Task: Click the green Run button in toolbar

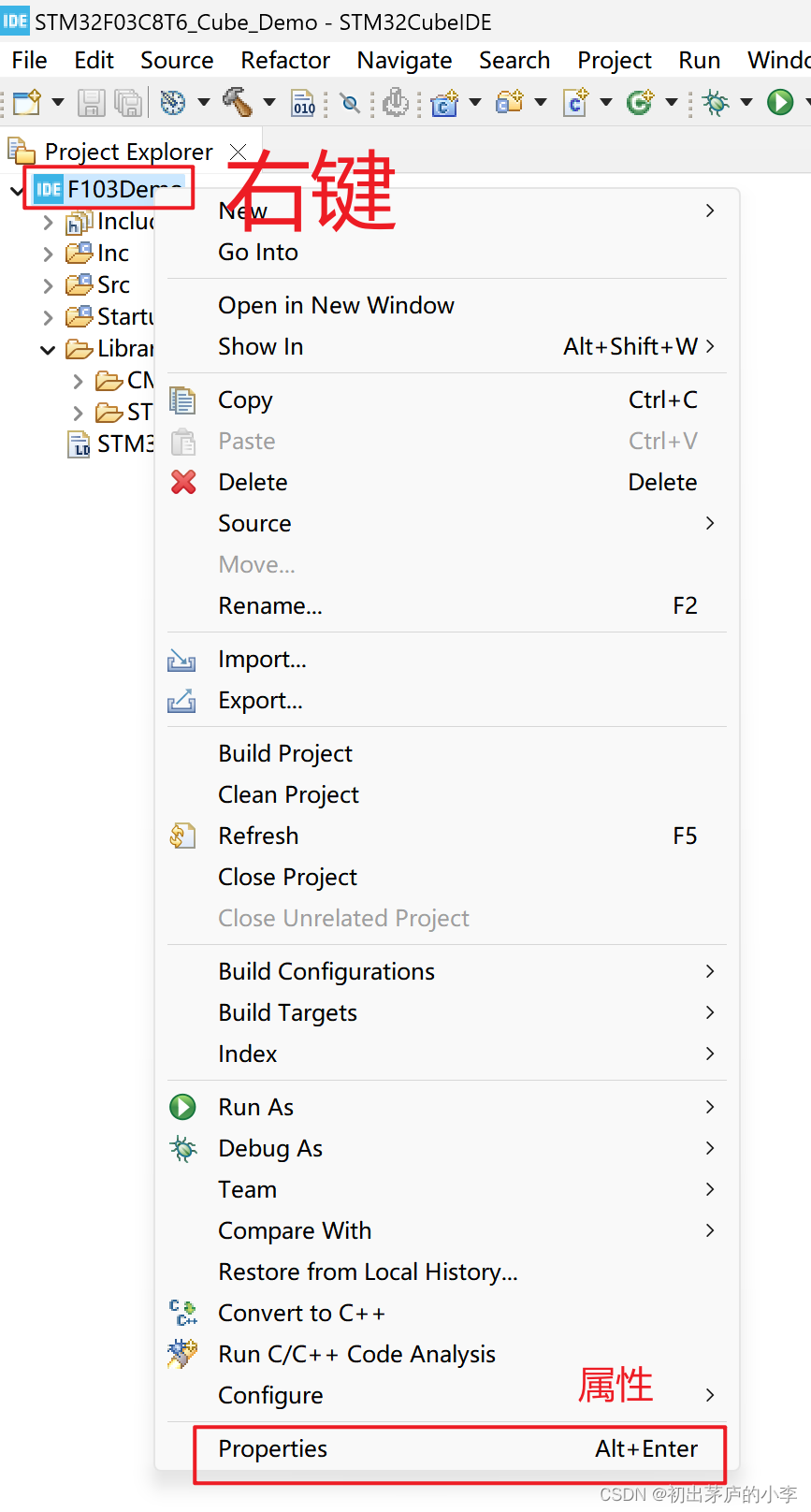Action: [779, 102]
